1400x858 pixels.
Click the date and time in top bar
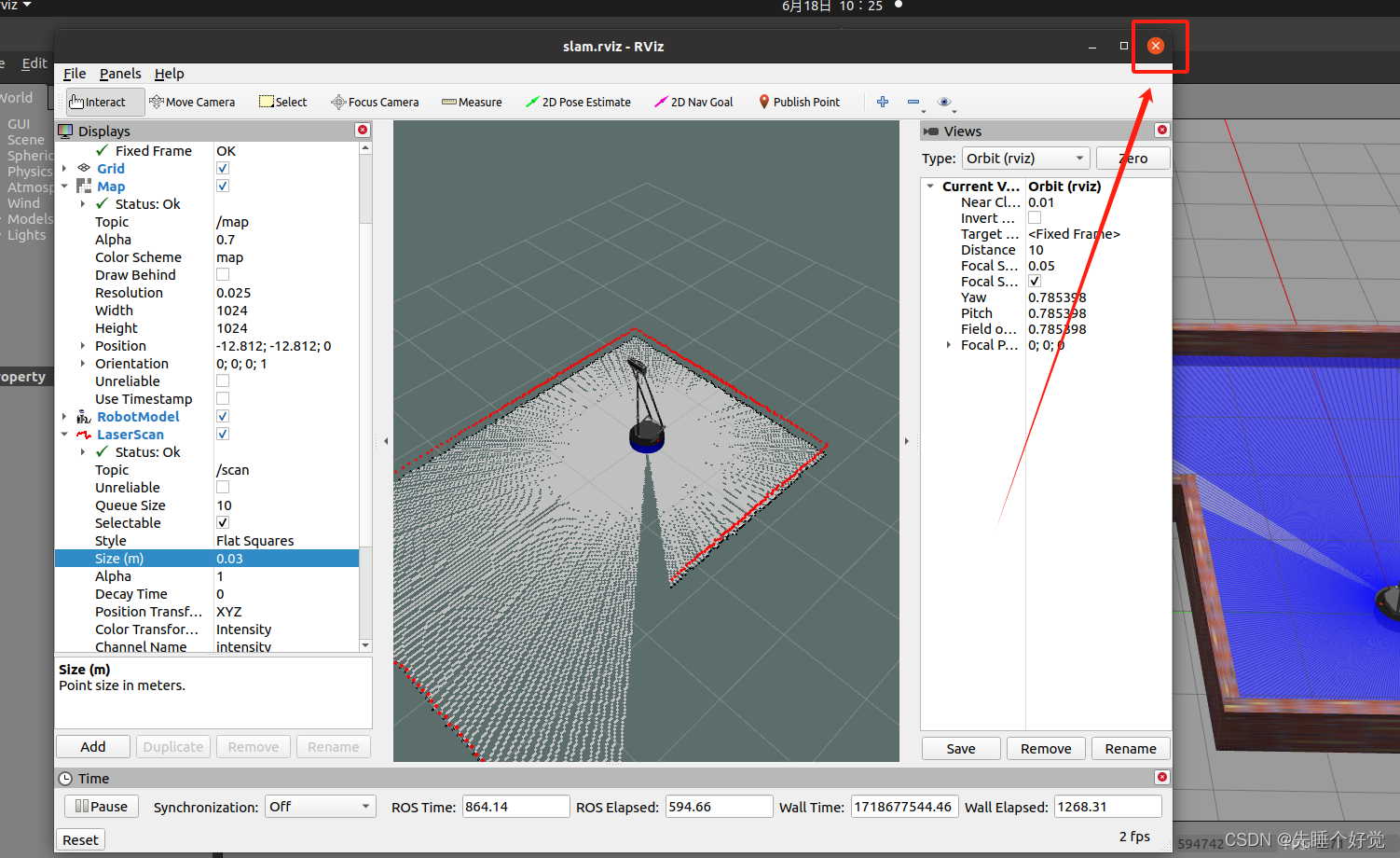(832, 7)
